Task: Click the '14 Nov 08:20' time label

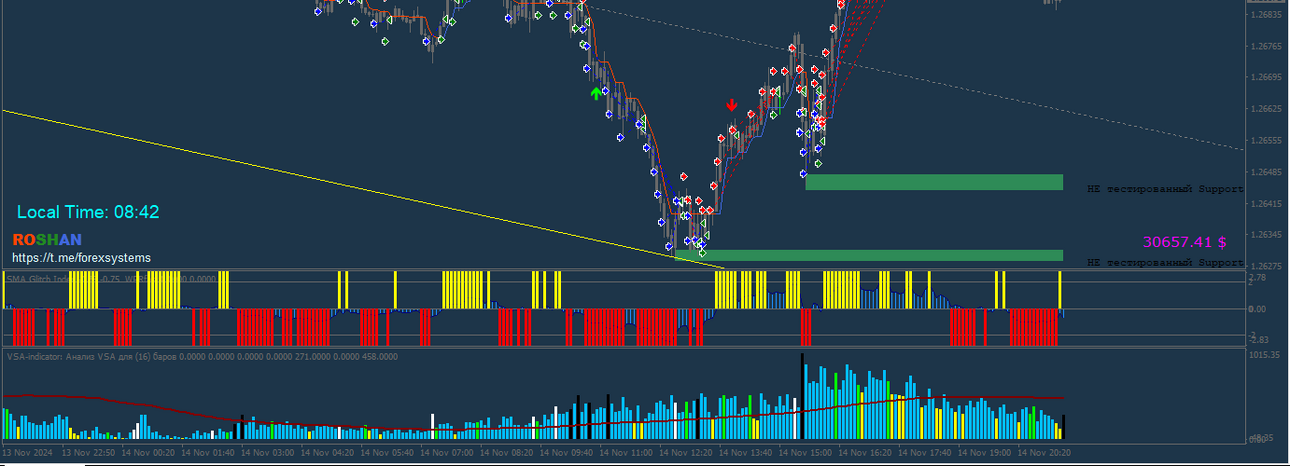Action: 506,452
